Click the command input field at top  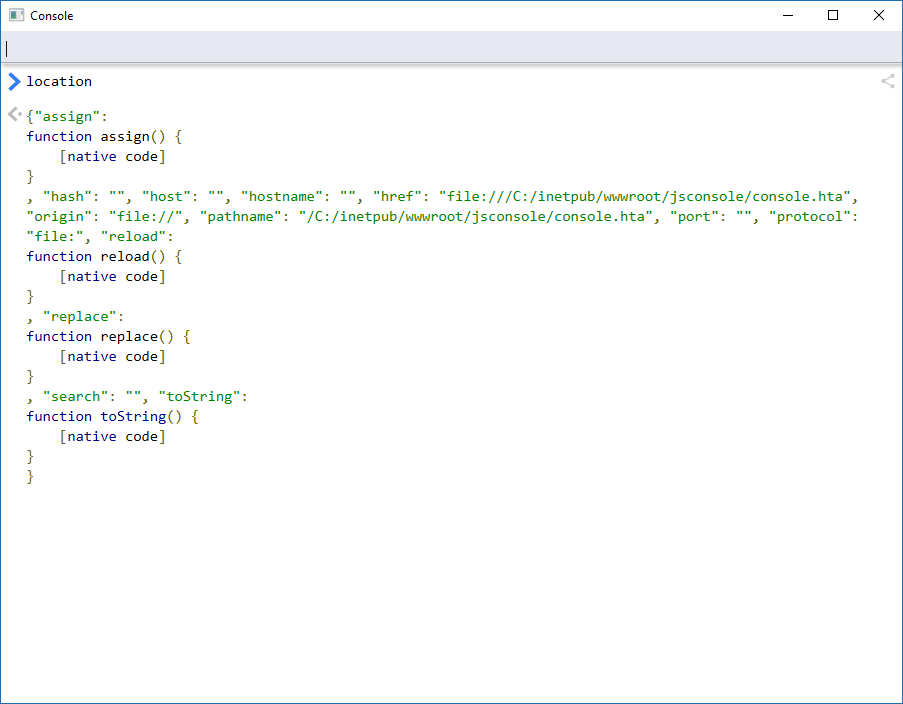(450, 48)
